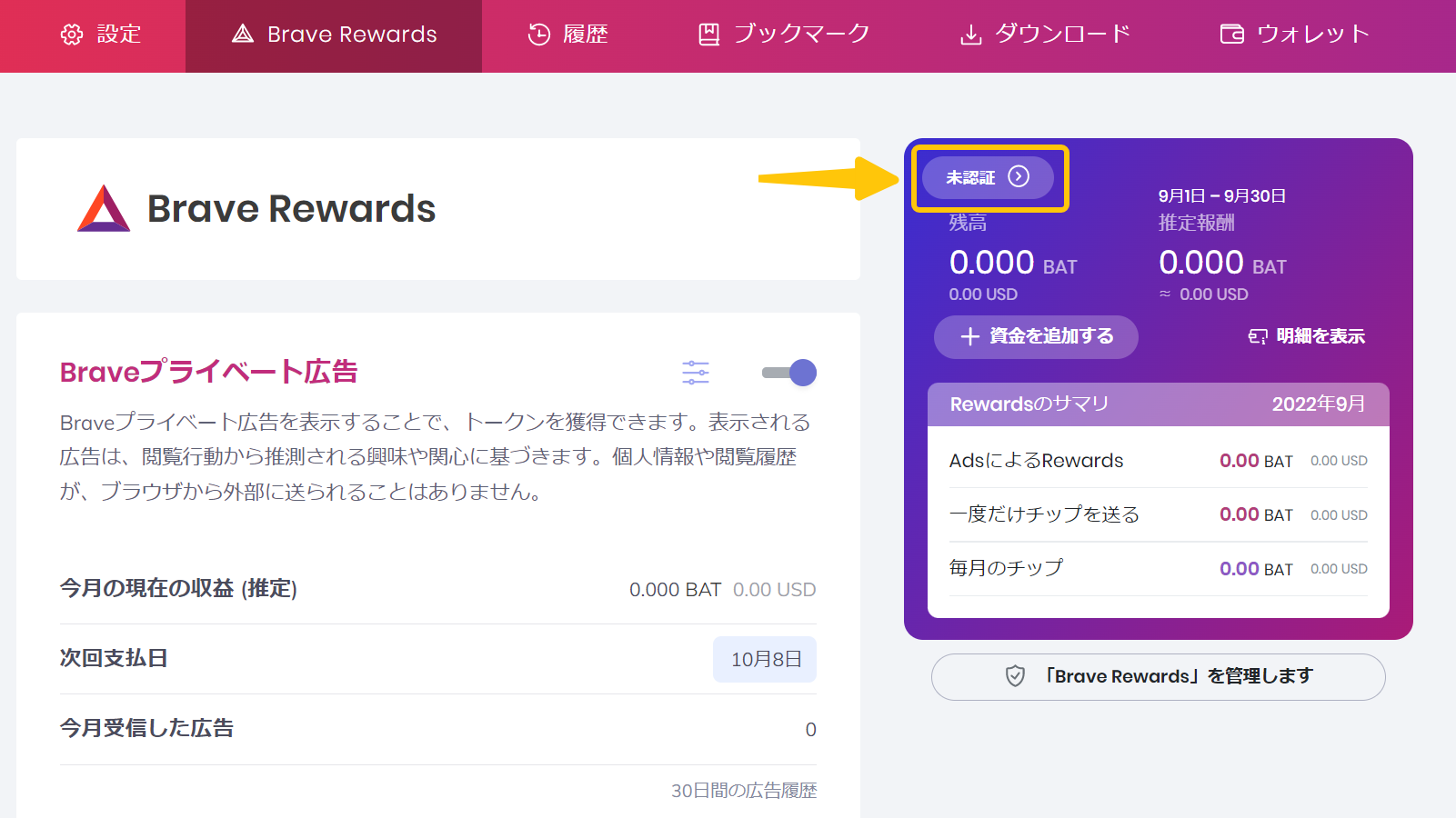Click the 10月8日 payment date badge
This screenshot has height=818, width=1456.
coord(765,659)
